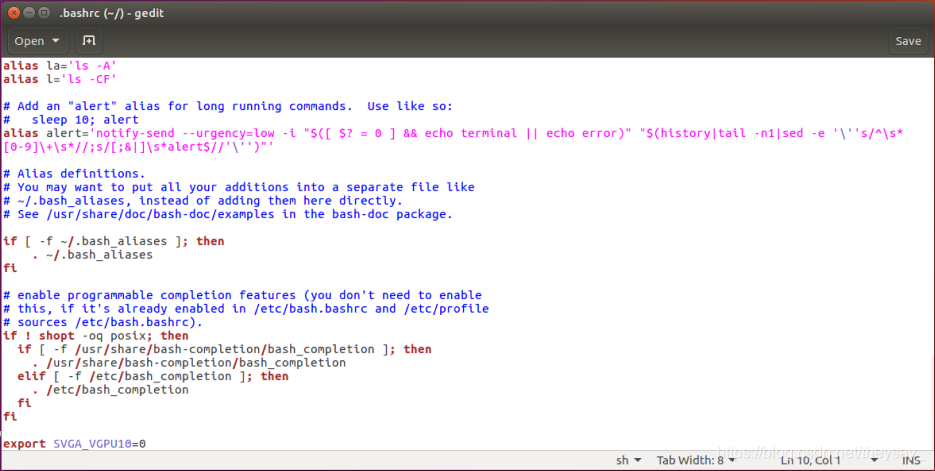Click '# enable programmable completion features' comment
The width and height of the screenshot is (935, 471).
[x=242, y=295]
